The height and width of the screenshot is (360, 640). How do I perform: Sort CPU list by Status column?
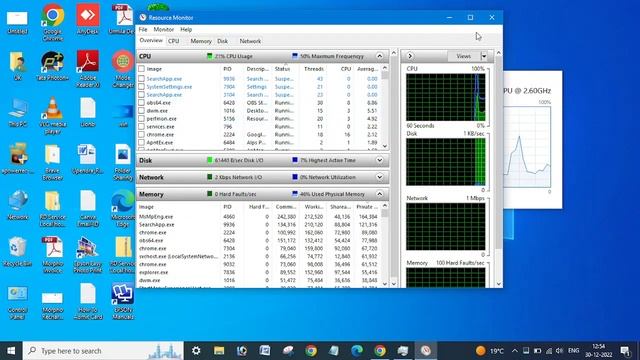[x=282, y=69]
